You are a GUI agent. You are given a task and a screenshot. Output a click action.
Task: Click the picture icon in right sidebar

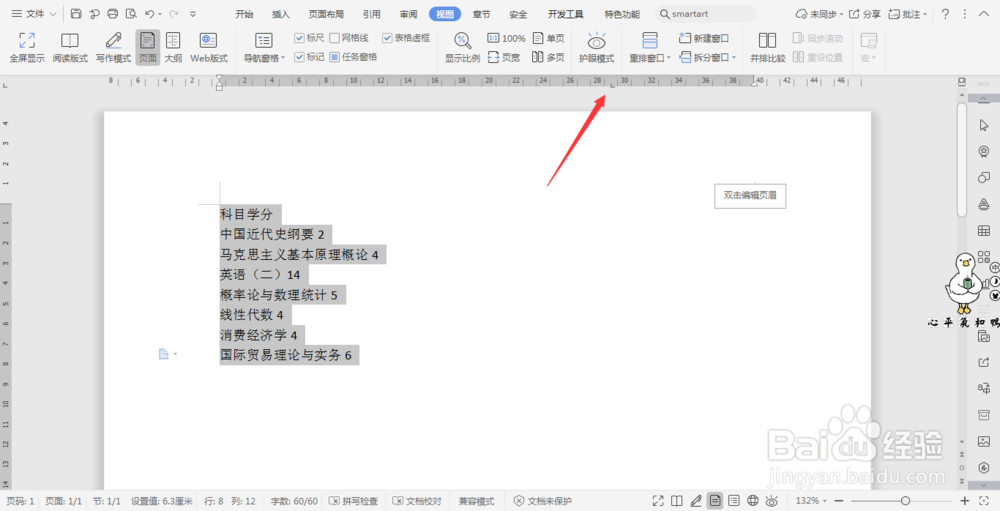[x=984, y=441]
